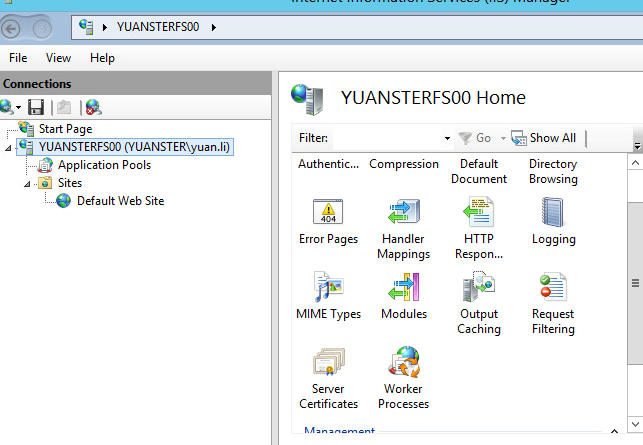Click the Compression feature label
643x445 pixels.
(x=404, y=164)
